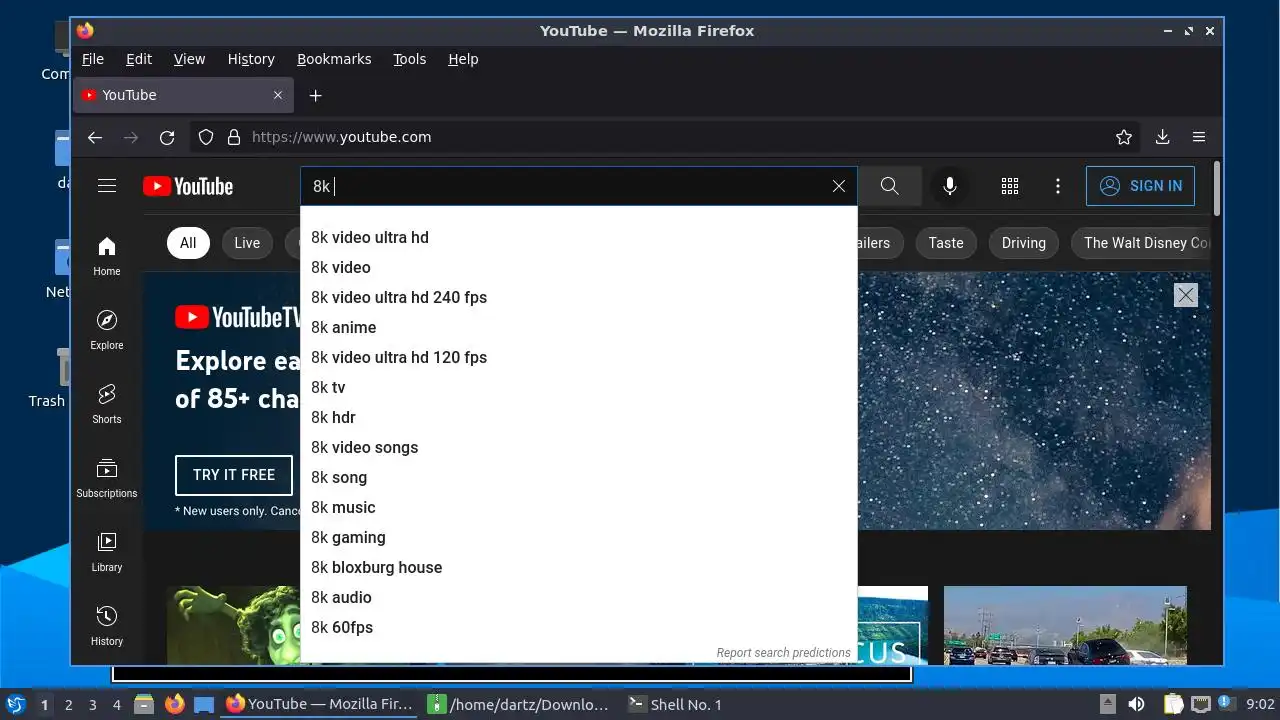Screen dimensions: 1280x720
Task: Open Shorts in the sidebar
Action: [107, 404]
